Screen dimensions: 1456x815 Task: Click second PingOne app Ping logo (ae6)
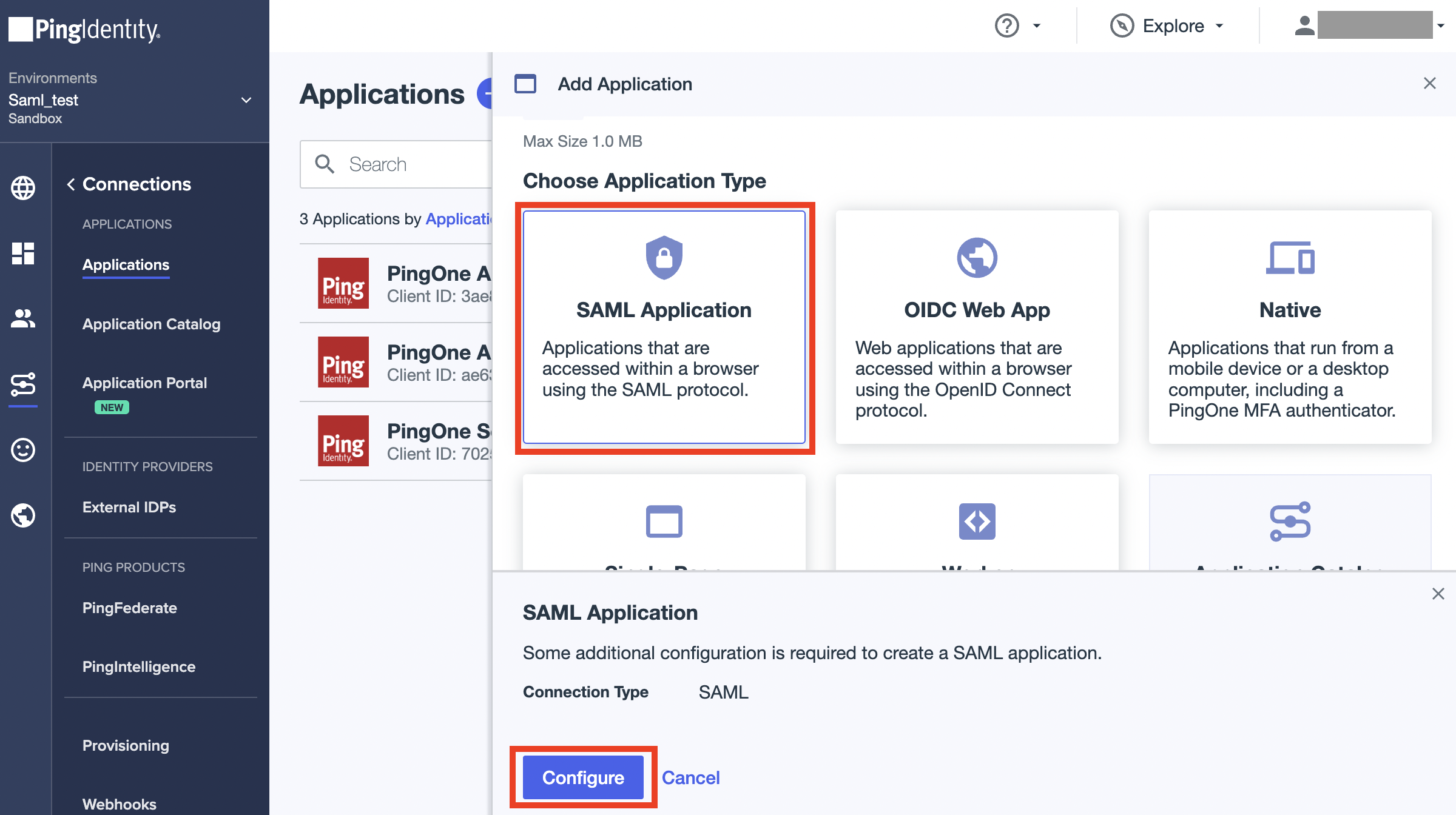[343, 362]
